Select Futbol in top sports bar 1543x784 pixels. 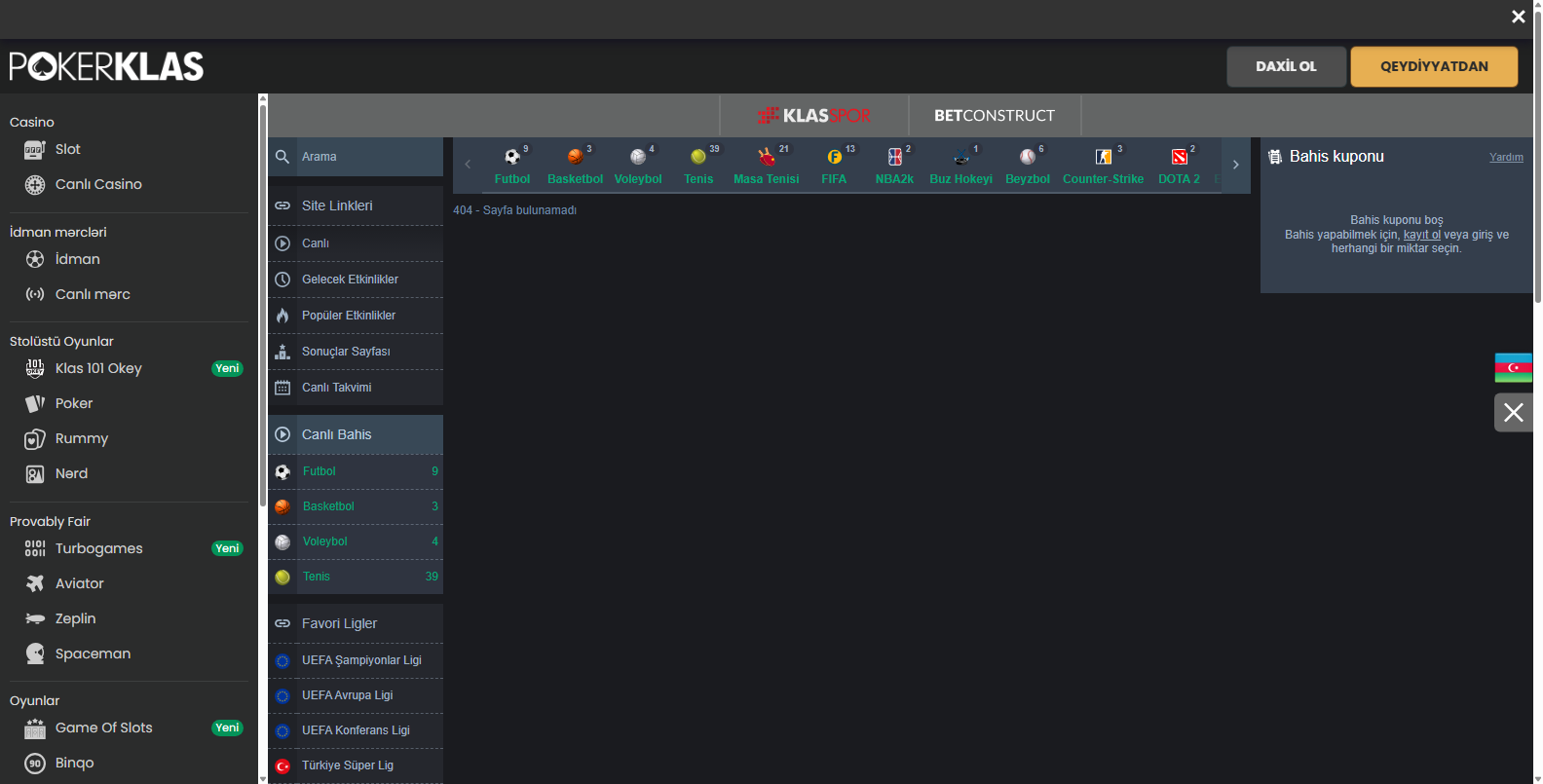(x=512, y=166)
